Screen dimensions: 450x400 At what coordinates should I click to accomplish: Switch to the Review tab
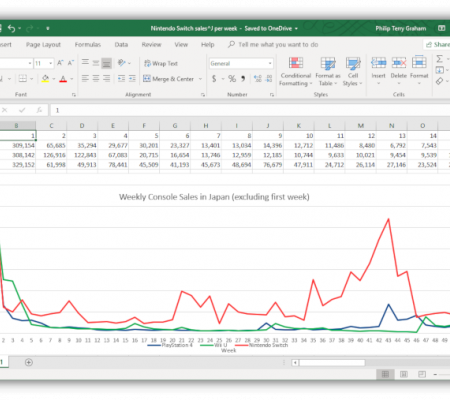pyautogui.click(x=151, y=45)
